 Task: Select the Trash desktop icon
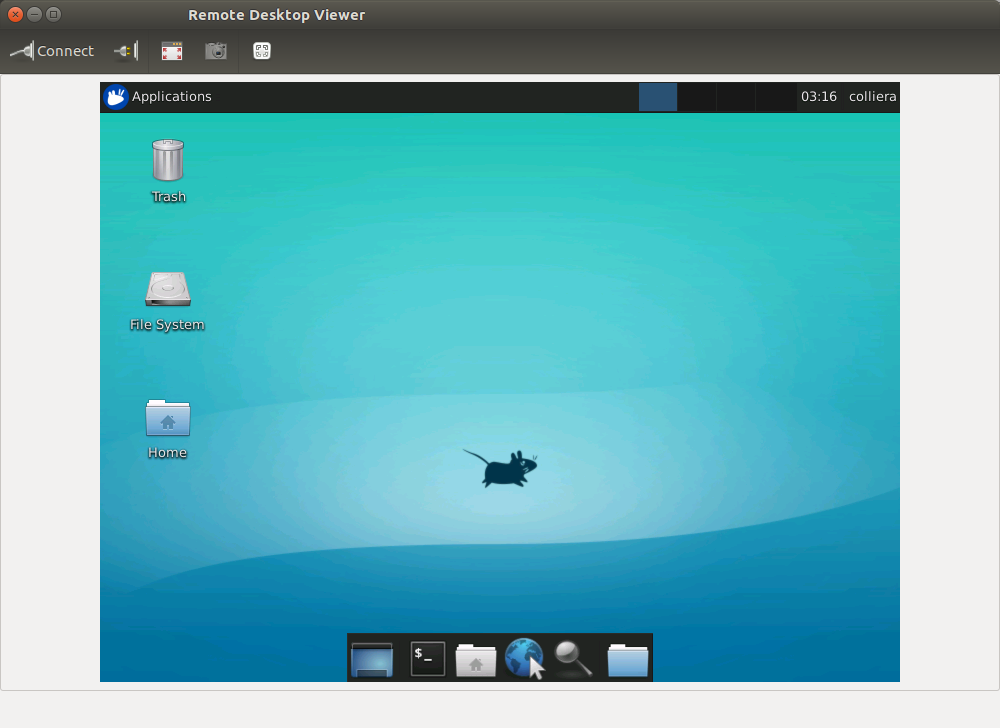click(168, 170)
